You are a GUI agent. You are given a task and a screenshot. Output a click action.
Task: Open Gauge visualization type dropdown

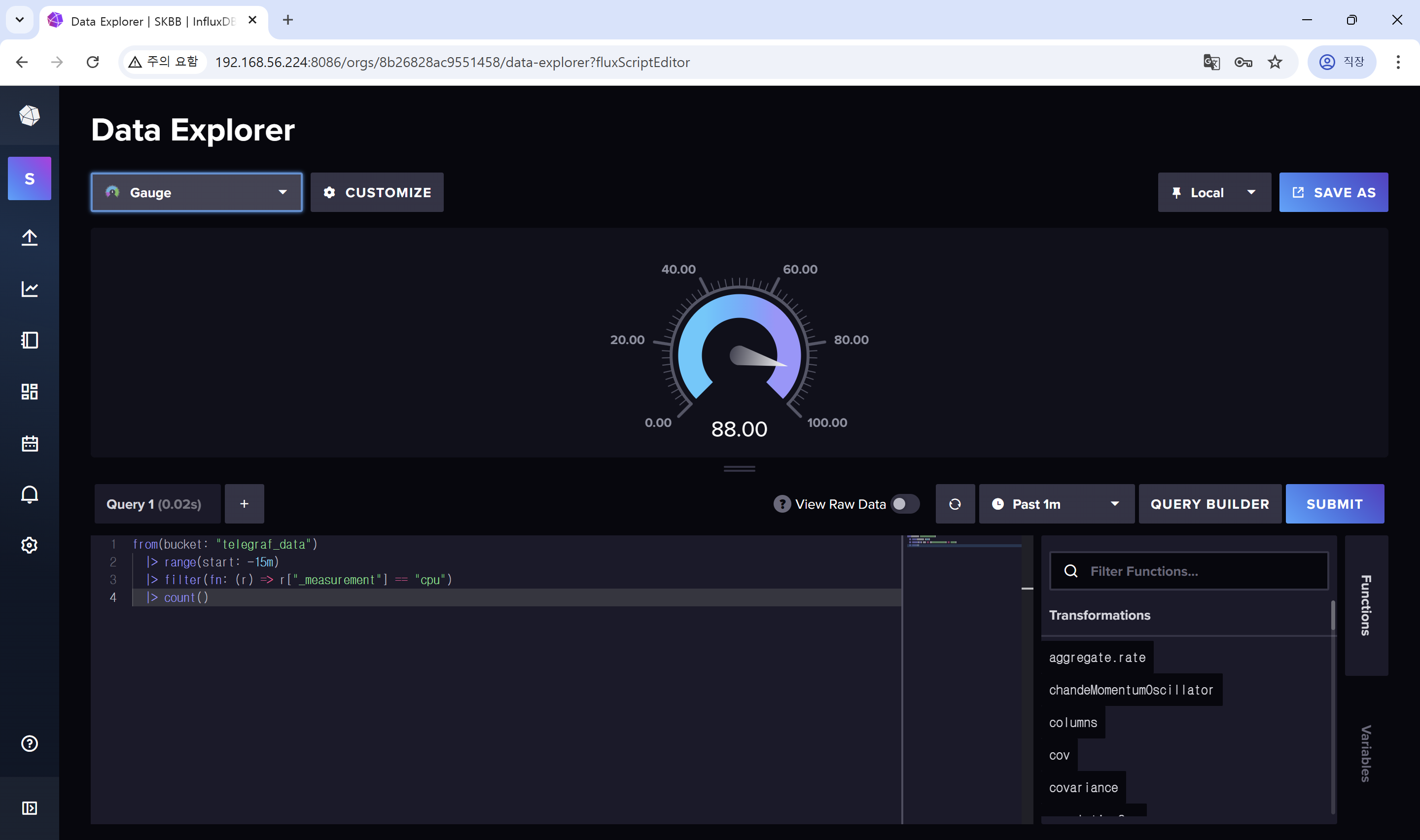point(196,192)
